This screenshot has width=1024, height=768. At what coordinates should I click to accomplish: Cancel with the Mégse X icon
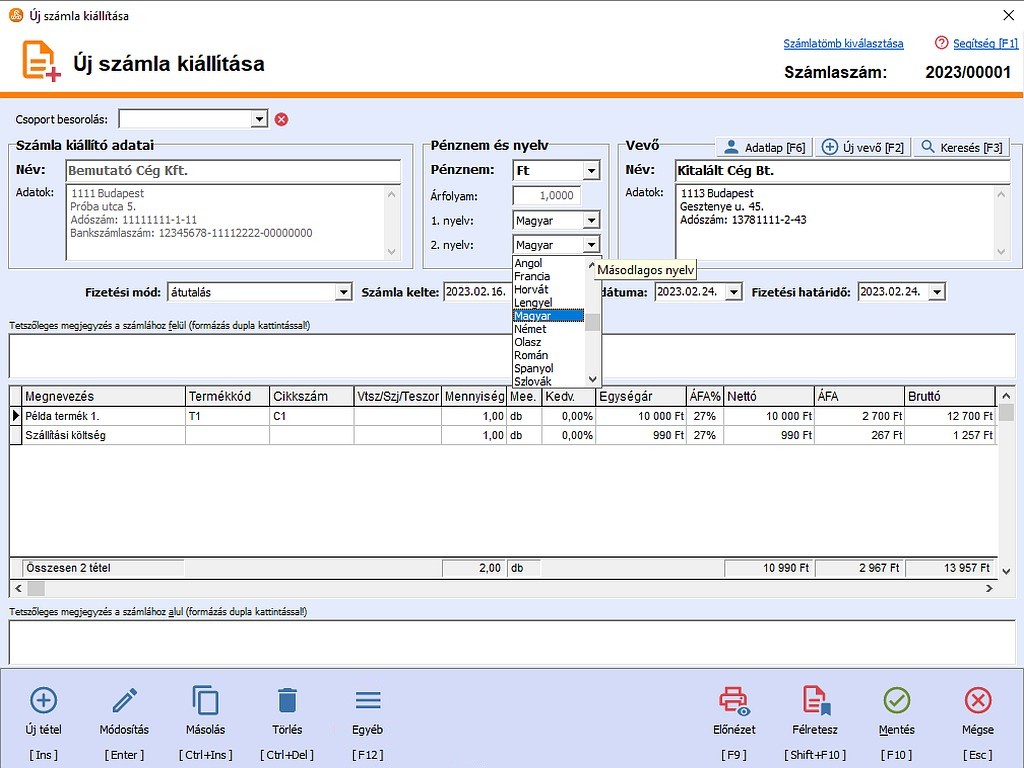point(977,700)
